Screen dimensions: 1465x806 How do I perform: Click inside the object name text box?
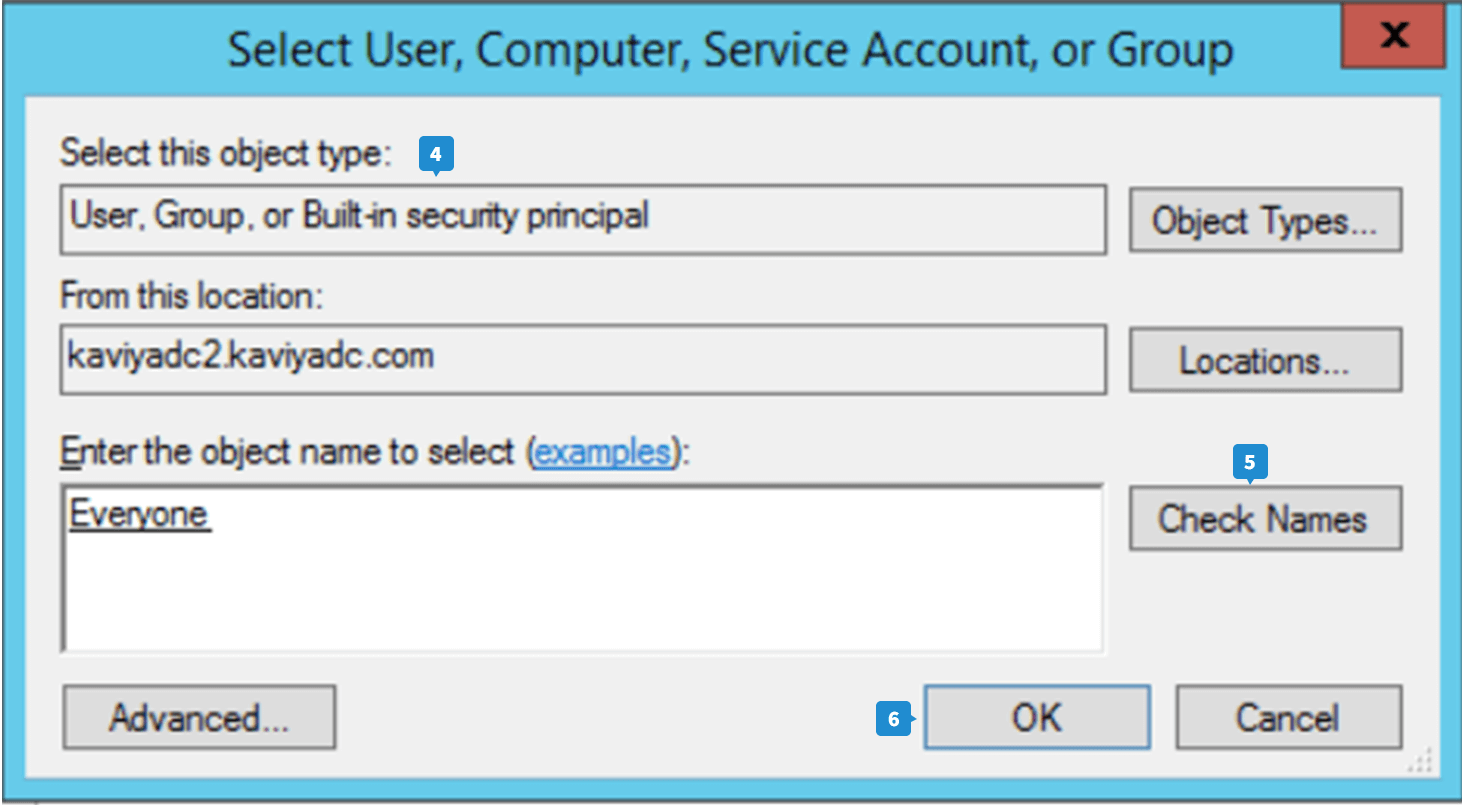click(582, 590)
